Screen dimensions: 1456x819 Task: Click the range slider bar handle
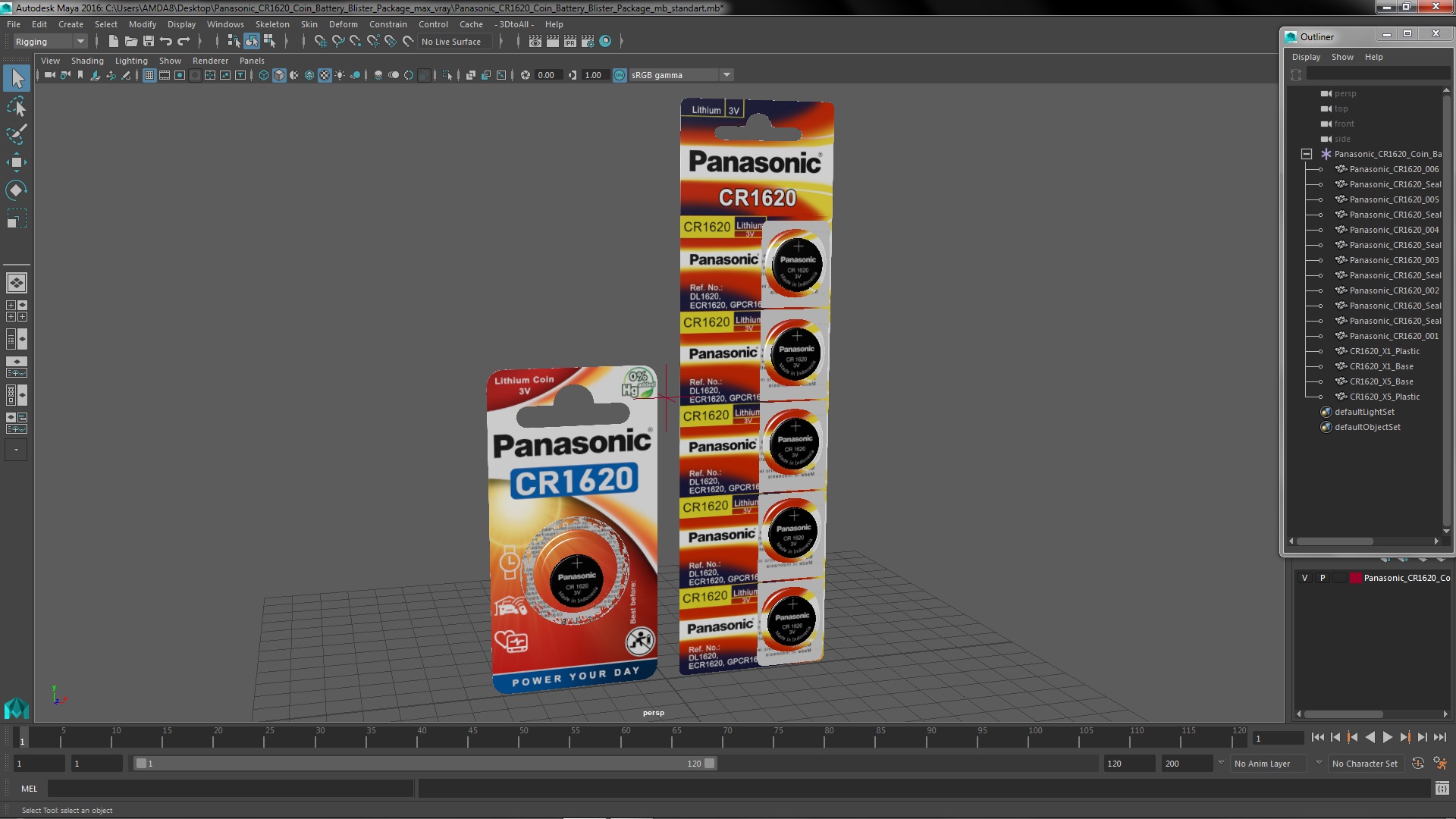click(x=425, y=764)
